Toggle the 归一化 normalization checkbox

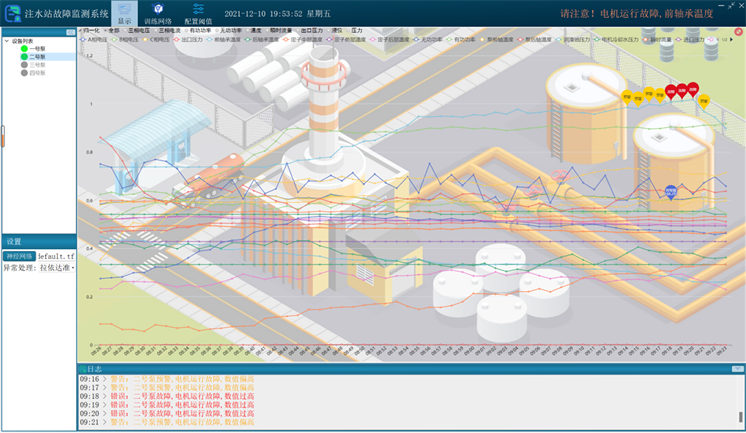coord(82,31)
